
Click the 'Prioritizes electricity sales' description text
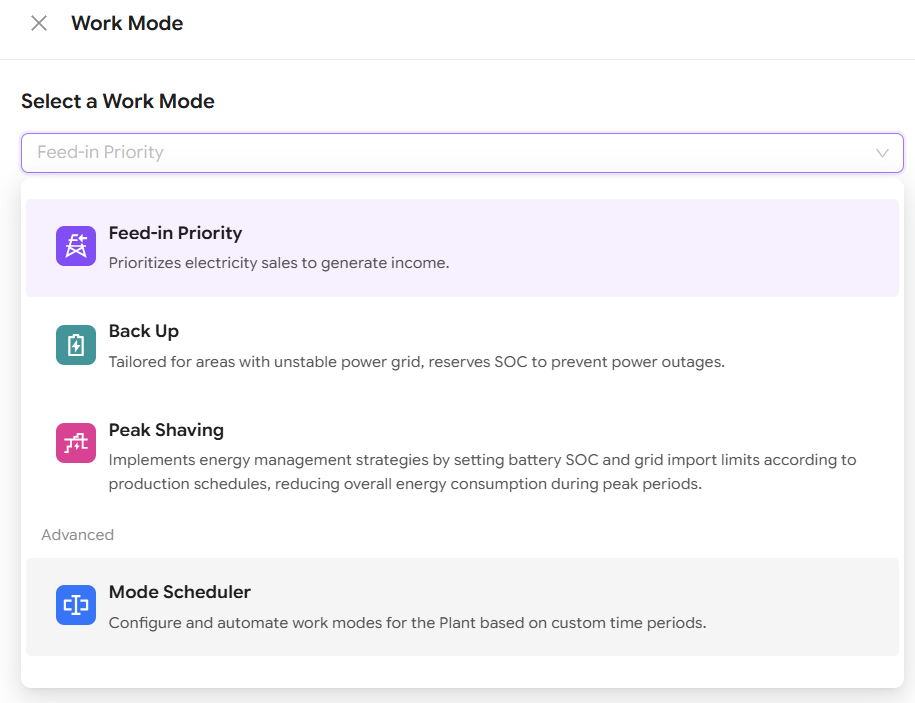279,263
